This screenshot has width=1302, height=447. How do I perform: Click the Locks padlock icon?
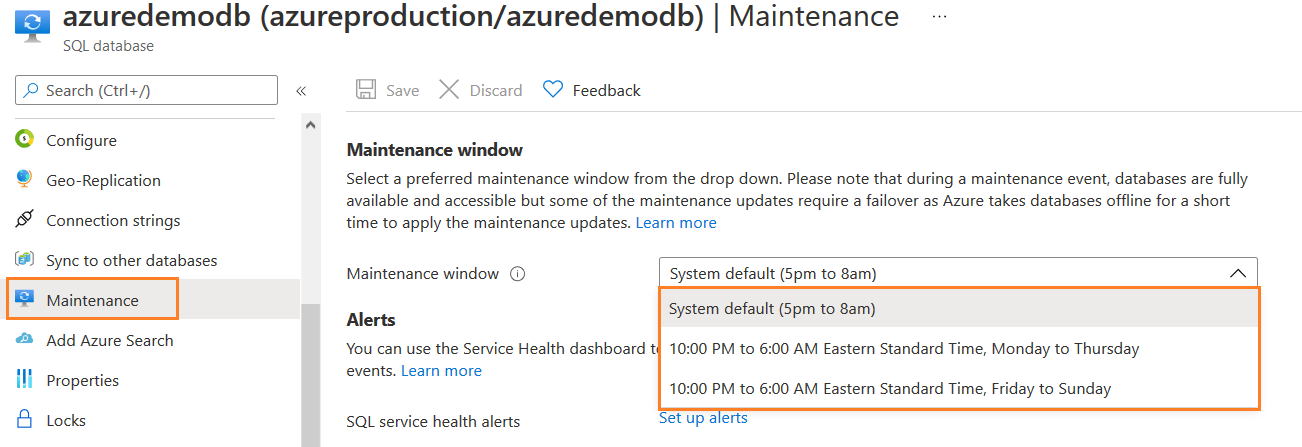pyautogui.click(x=25, y=420)
